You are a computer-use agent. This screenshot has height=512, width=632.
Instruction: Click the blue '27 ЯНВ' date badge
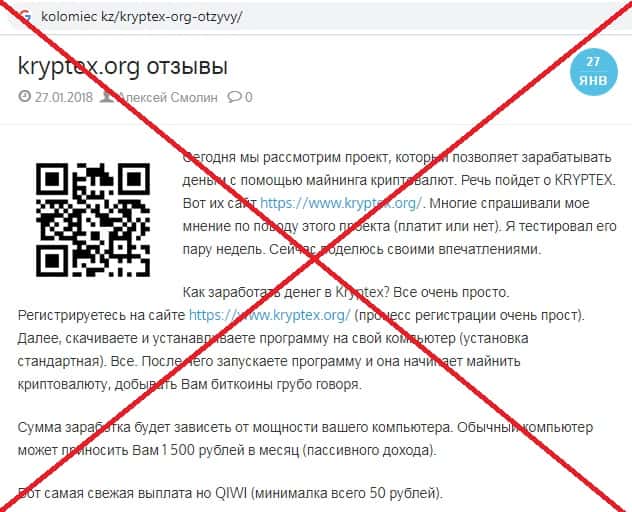click(x=593, y=72)
